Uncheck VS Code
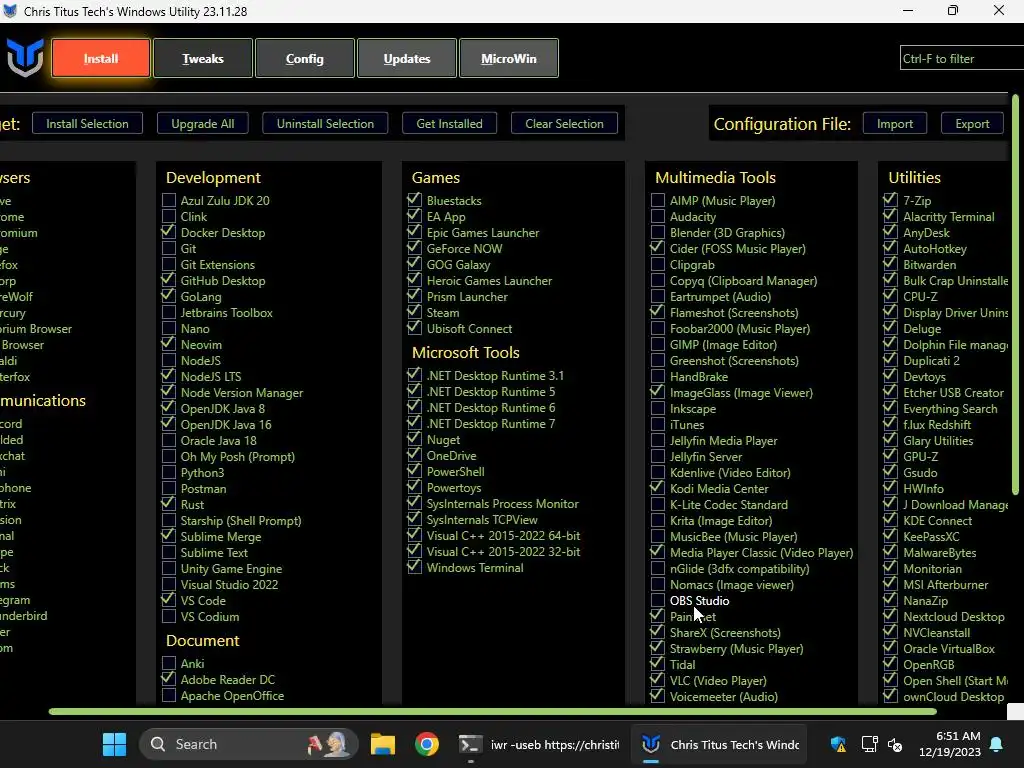The width and height of the screenshot is (1024, 768). tap(168, 600)
